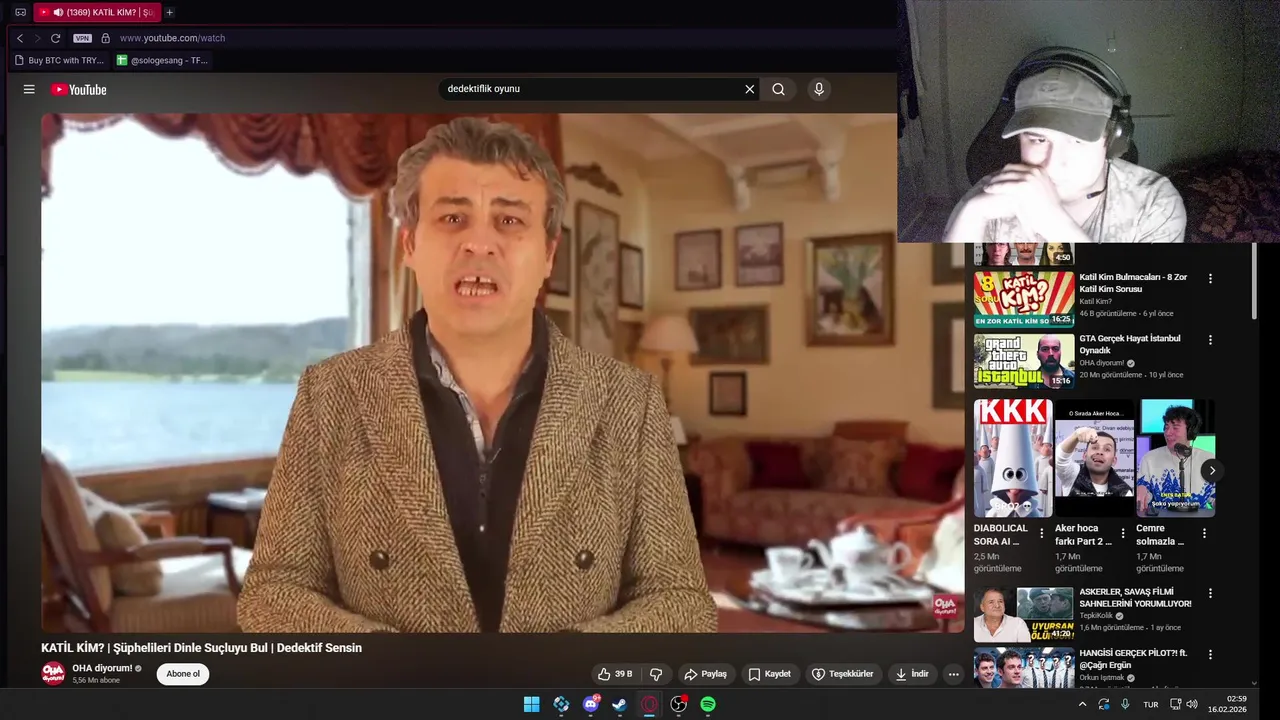The image size is (1280, 720).
Task: Open Spotify from the taskbar
Action: 708,704
